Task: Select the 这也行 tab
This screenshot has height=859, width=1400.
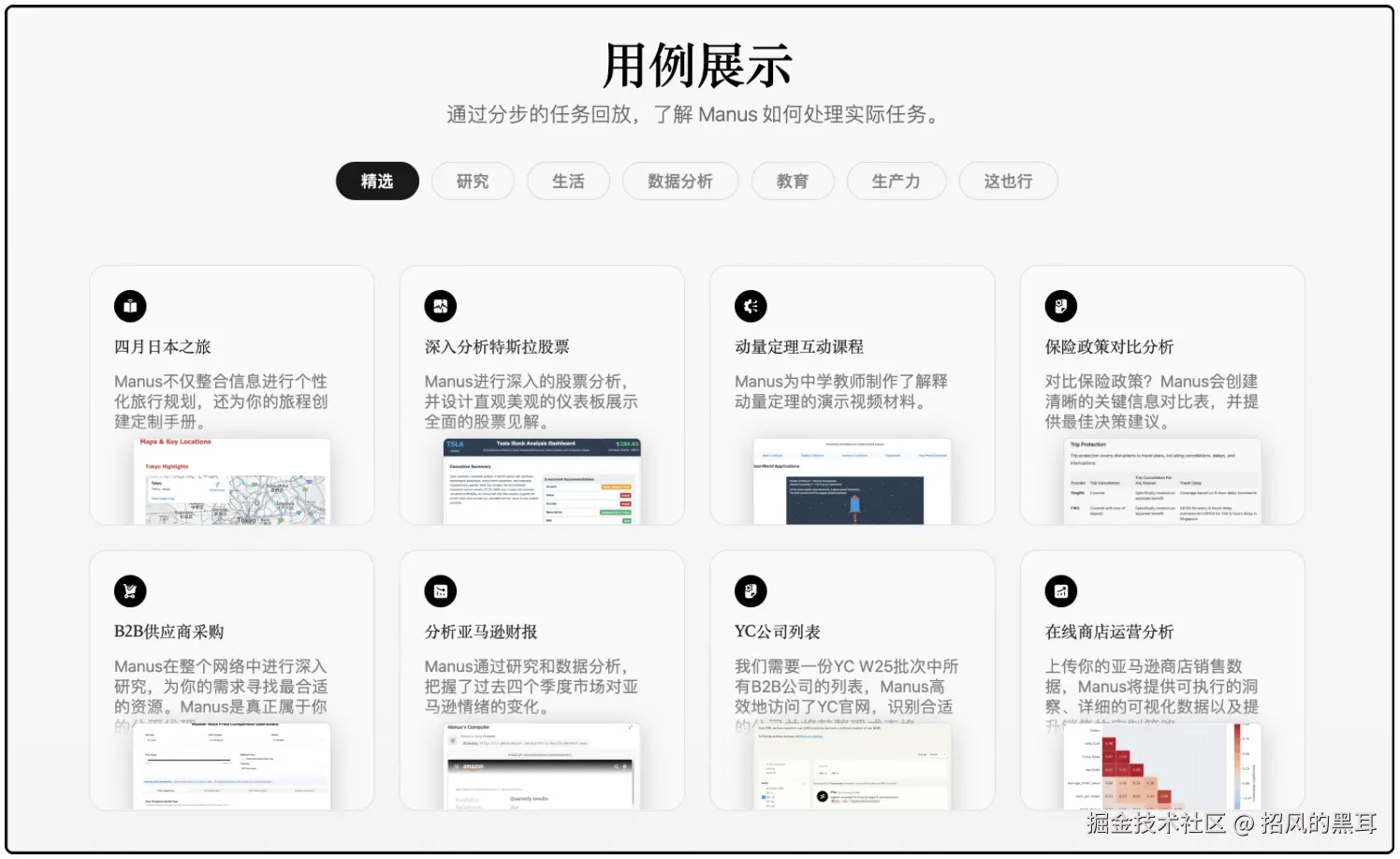Action: [1009, 182]
